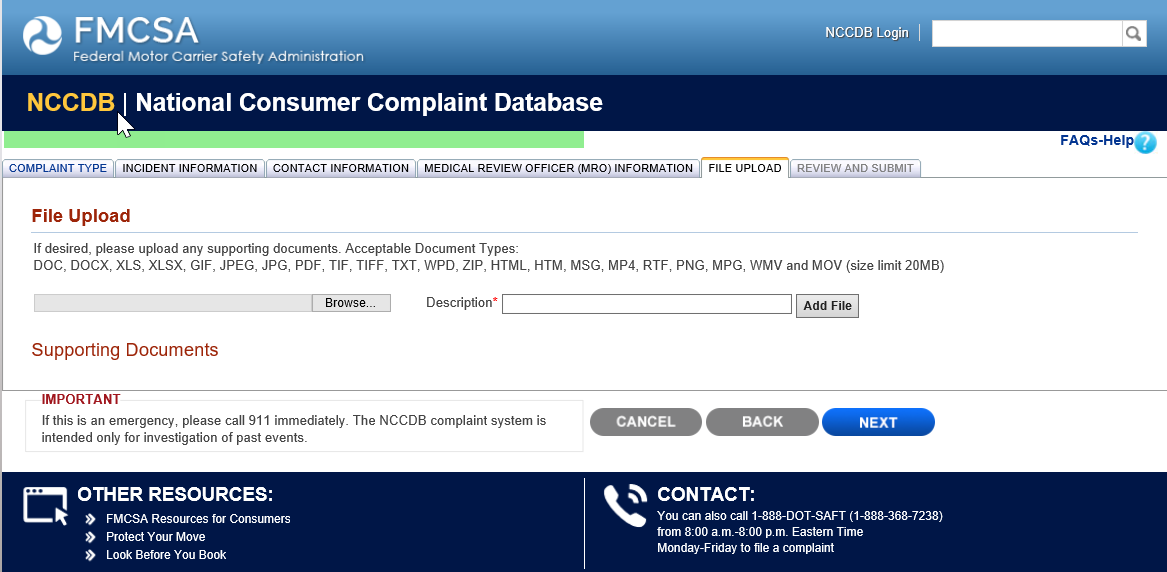This screenshot has height=572, width=1167.
Task: Click the search magnifier icon
Action: [1134, 33]
